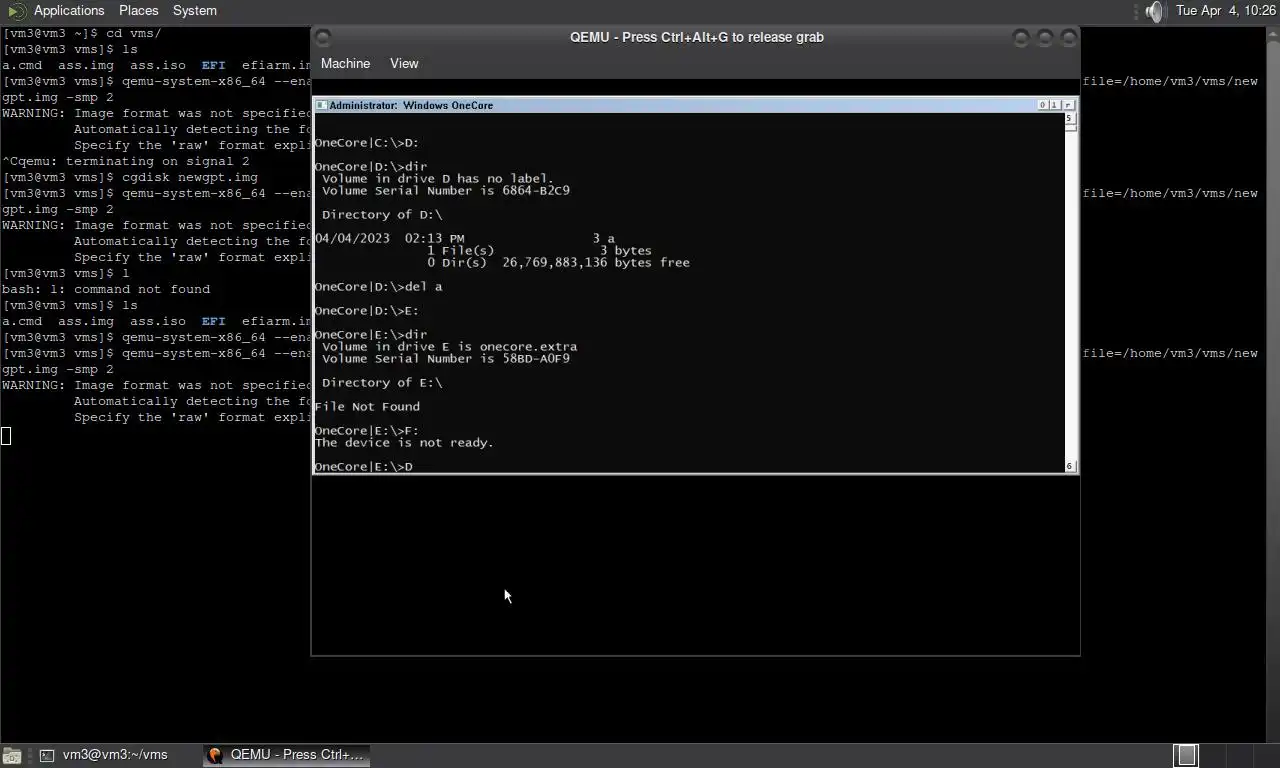The image size is (1280, 768).
Task: Click the desktop logo icon beside Applications
Action: coord(17,11)
